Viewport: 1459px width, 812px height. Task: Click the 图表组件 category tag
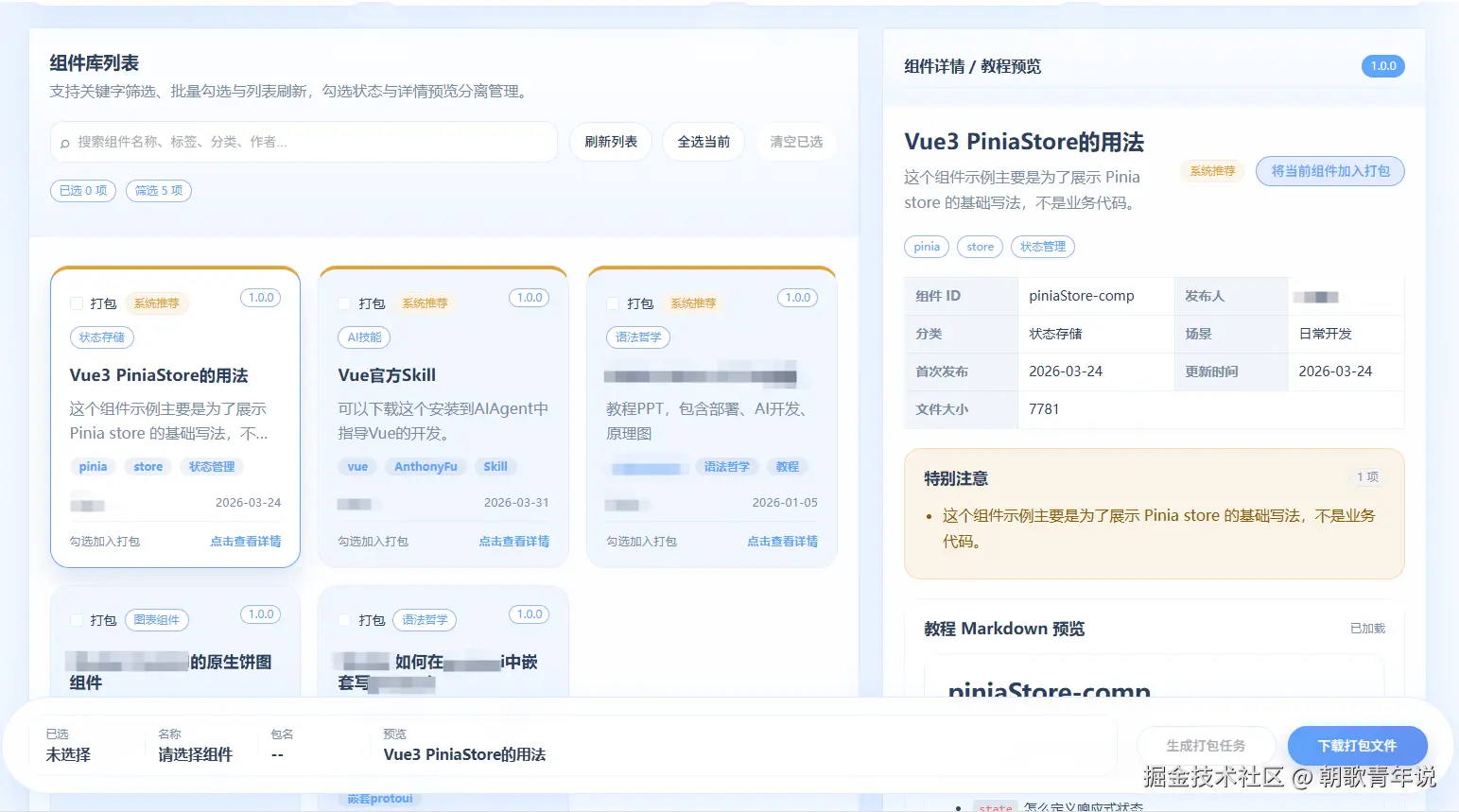point(157,620)
